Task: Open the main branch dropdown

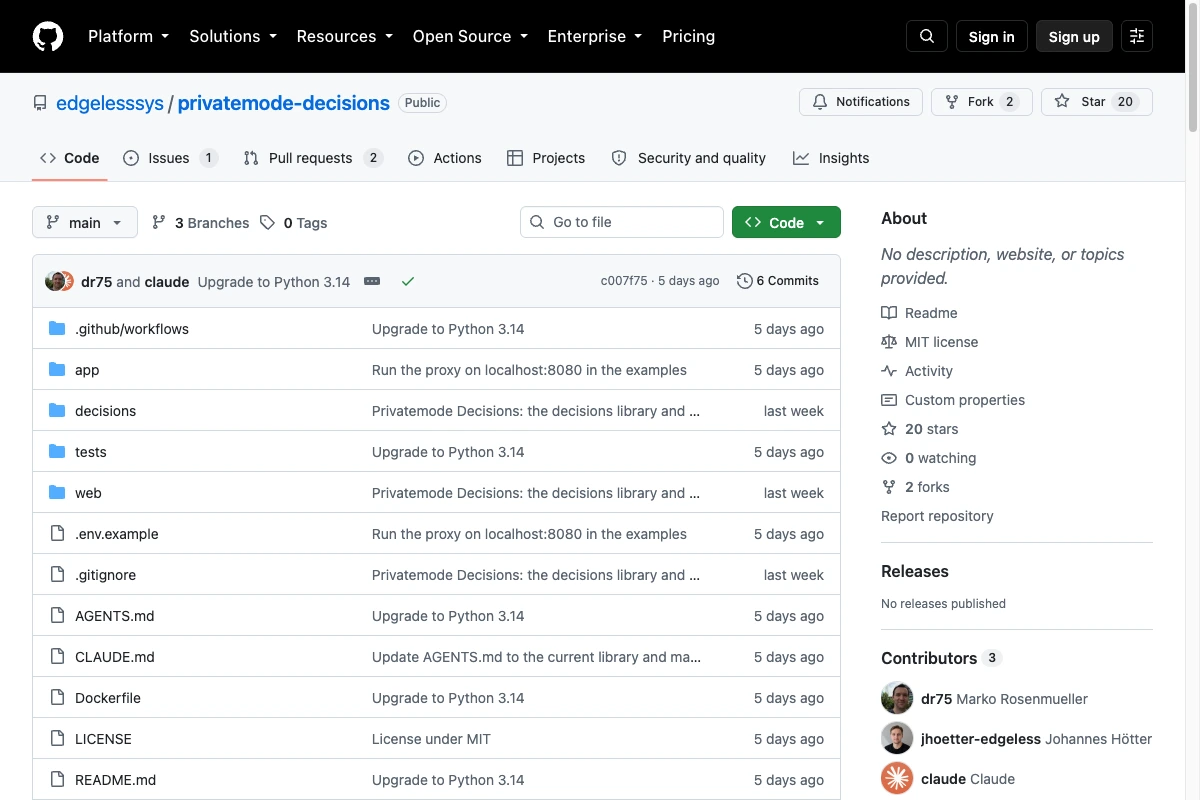Action: coord(85,223)
